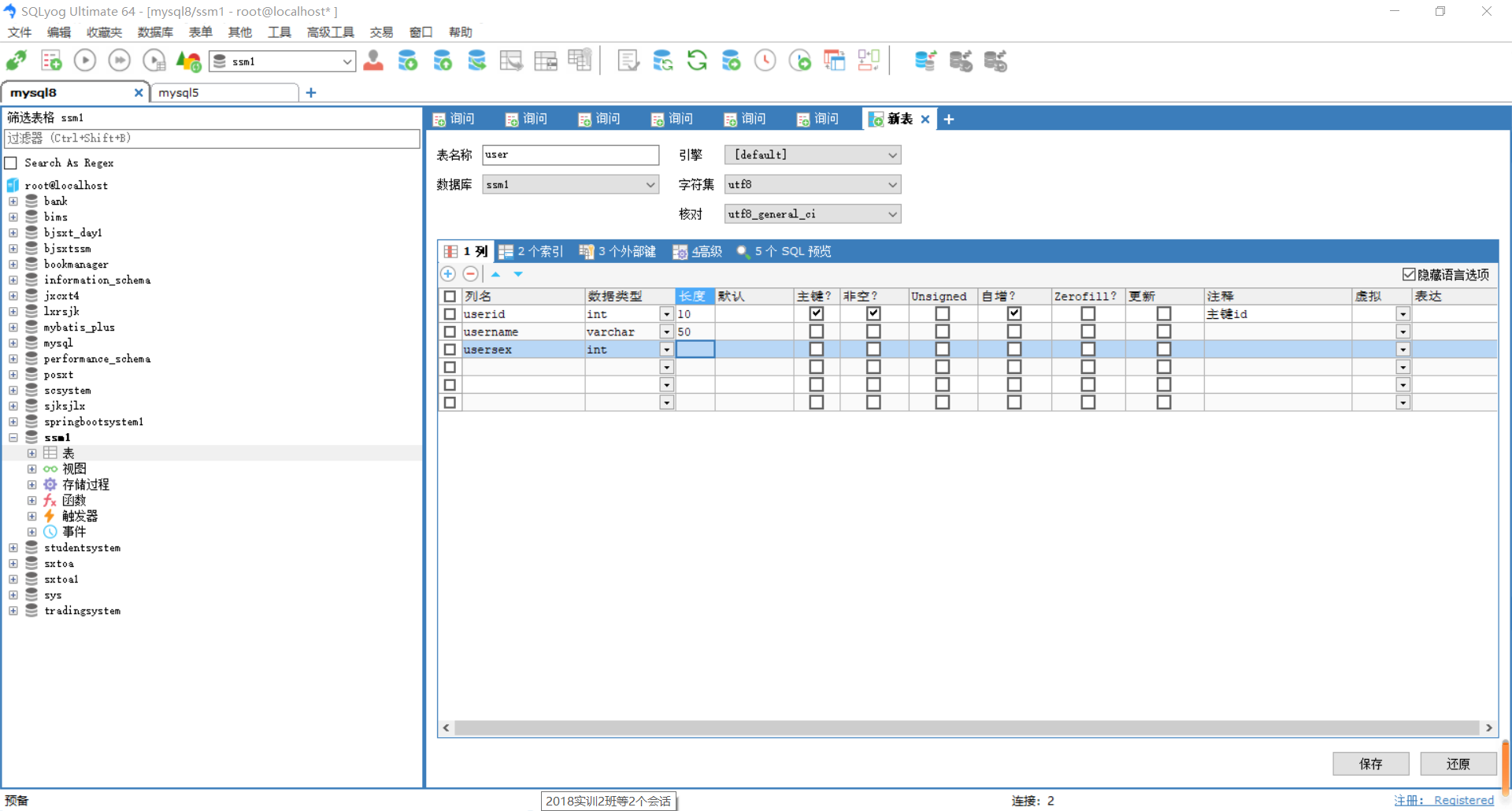Image resolution: width=1512 pixels, height=811 pixels.
Task: Check Unsigned for the usersex row
Action: point(943,349)
